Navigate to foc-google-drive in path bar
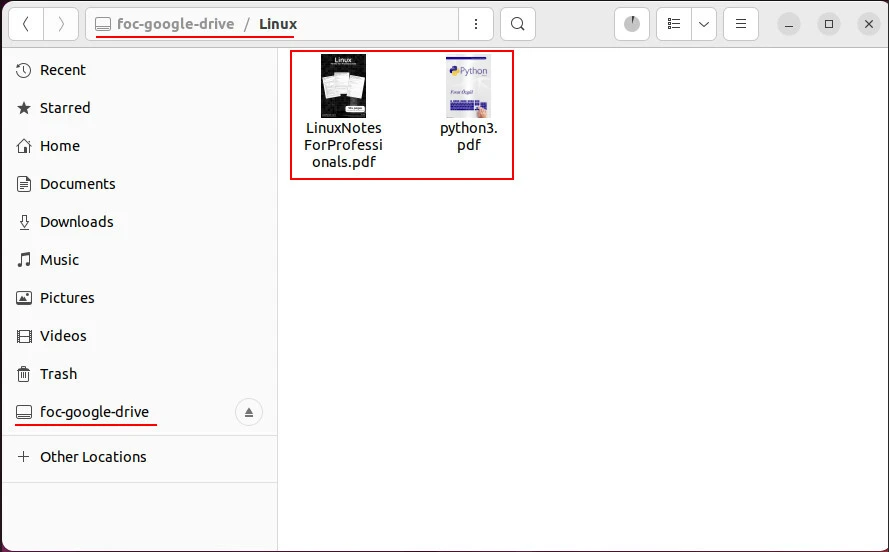889x552 pixels. [x=174, y=24]
